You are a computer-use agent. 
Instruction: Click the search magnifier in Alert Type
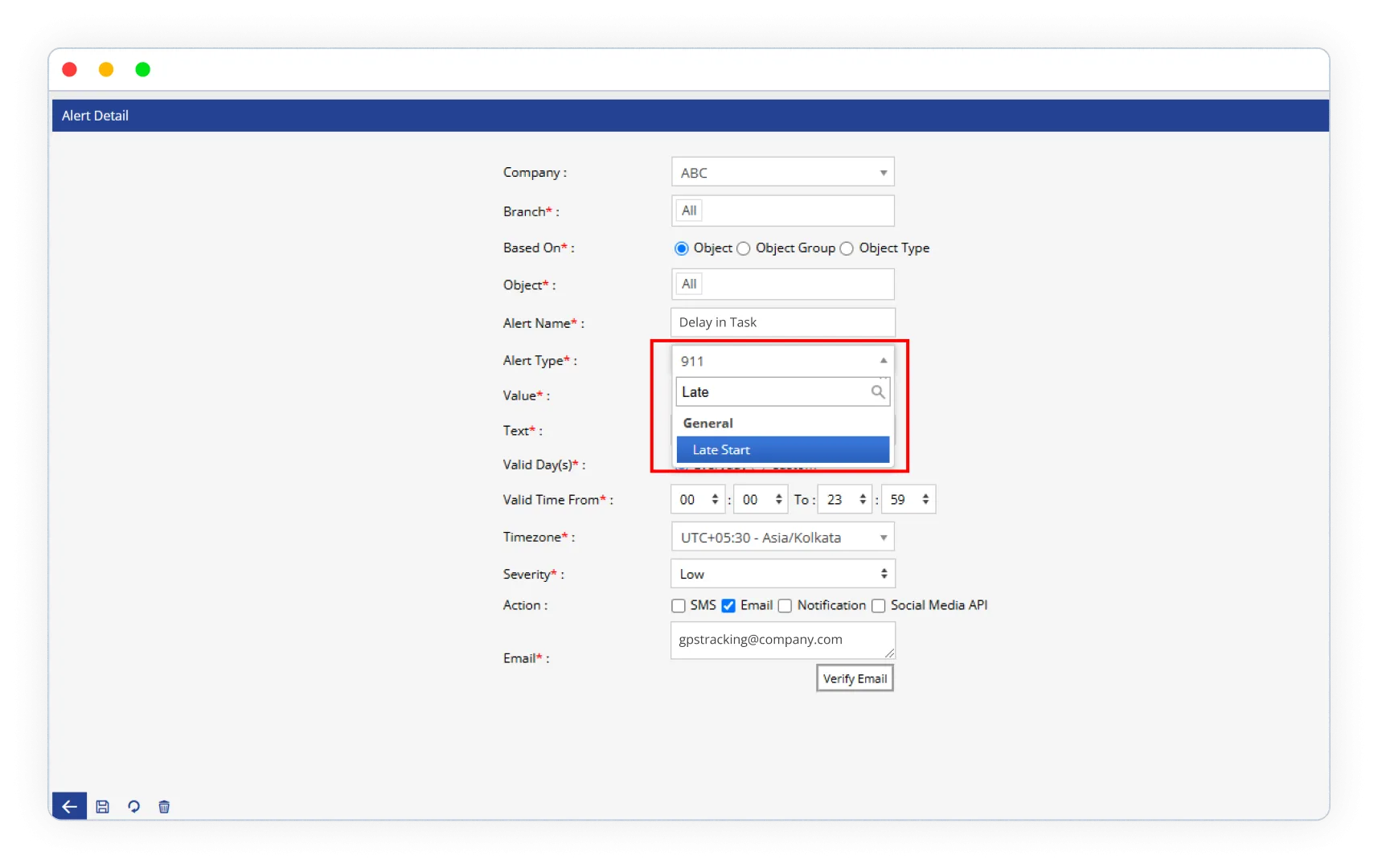878,392
